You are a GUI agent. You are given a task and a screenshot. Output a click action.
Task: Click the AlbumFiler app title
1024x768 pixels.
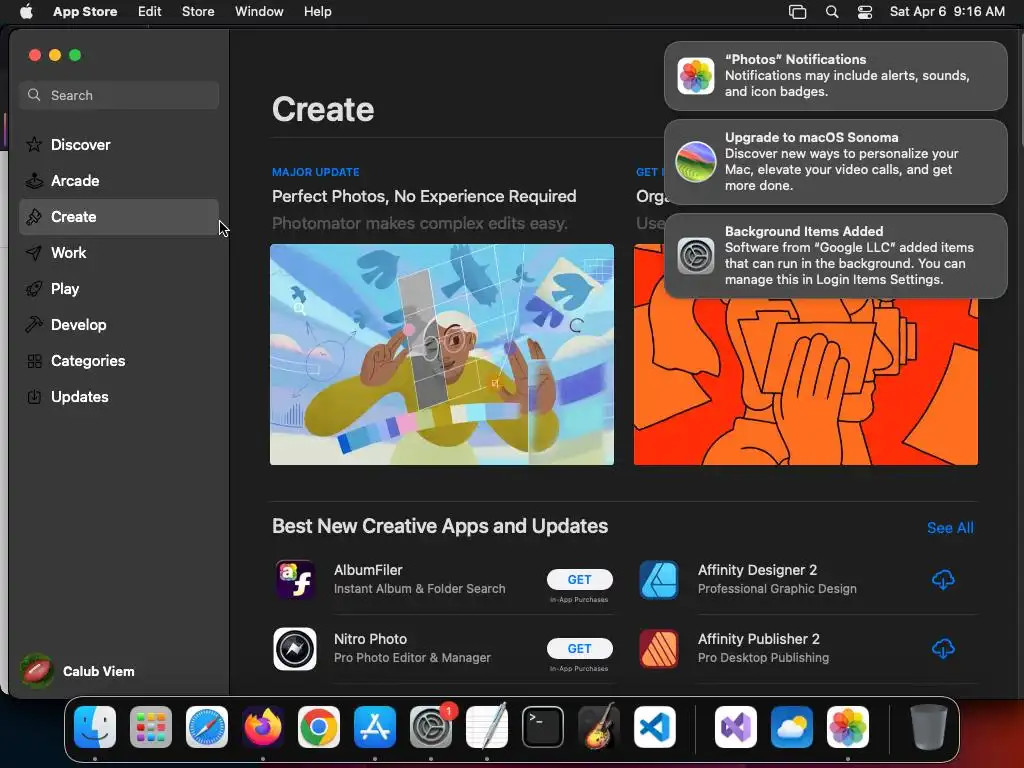[368, 570]
